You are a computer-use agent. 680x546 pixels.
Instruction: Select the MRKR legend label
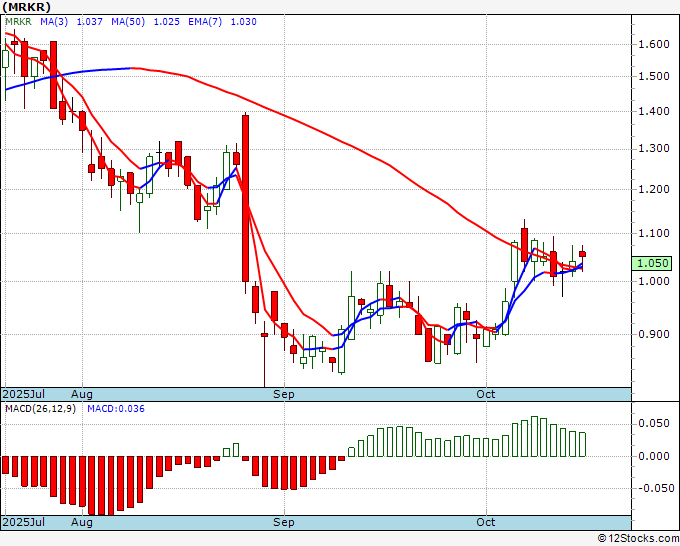(x=18, y=22)
